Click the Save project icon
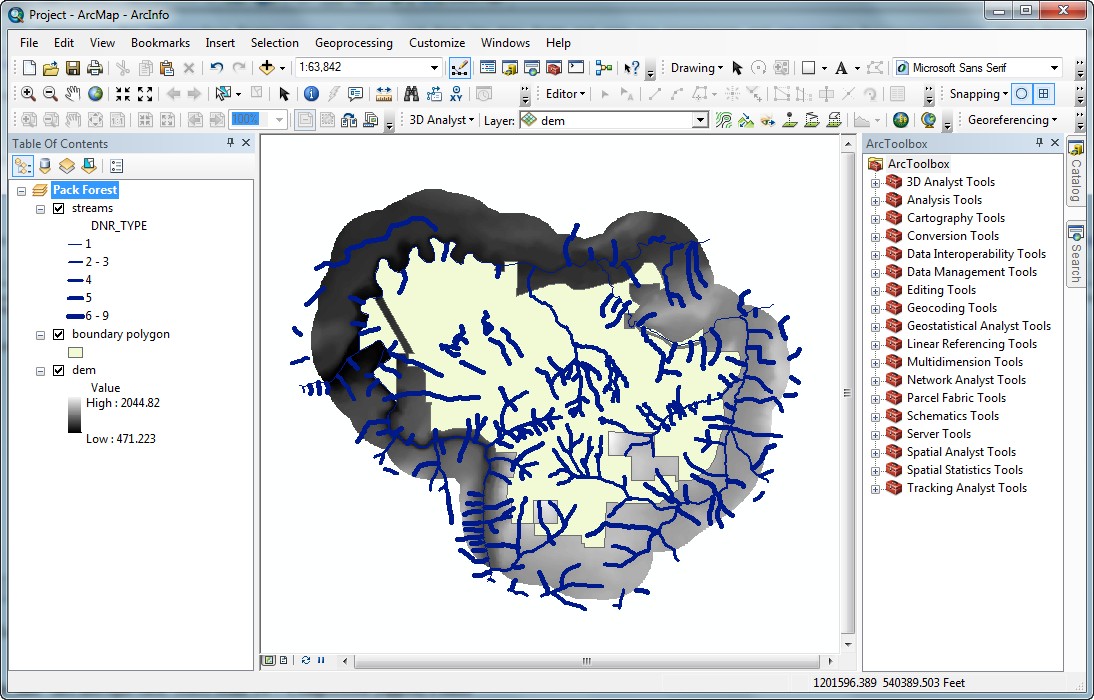Screen dimensions: 1094x700 73,68
